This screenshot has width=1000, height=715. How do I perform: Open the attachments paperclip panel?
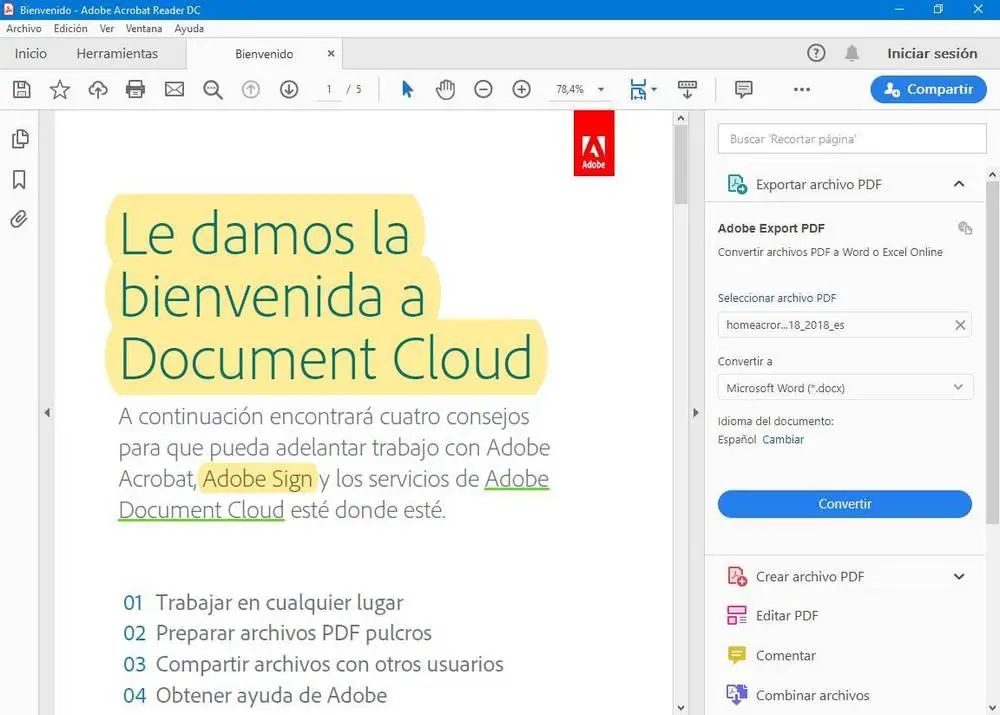[x=19, y=219]
